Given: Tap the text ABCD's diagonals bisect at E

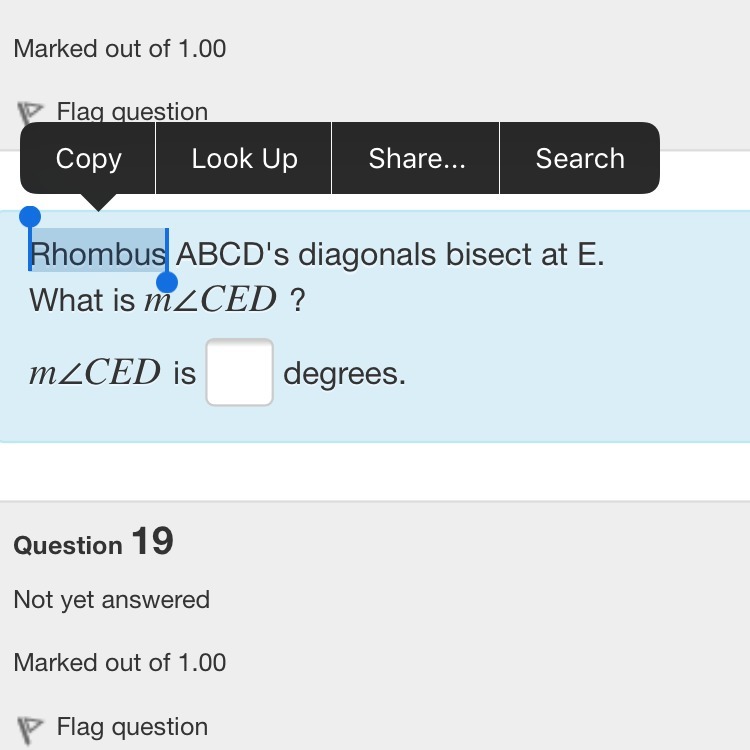Looking at the screenshot, I should coord(390,254).
